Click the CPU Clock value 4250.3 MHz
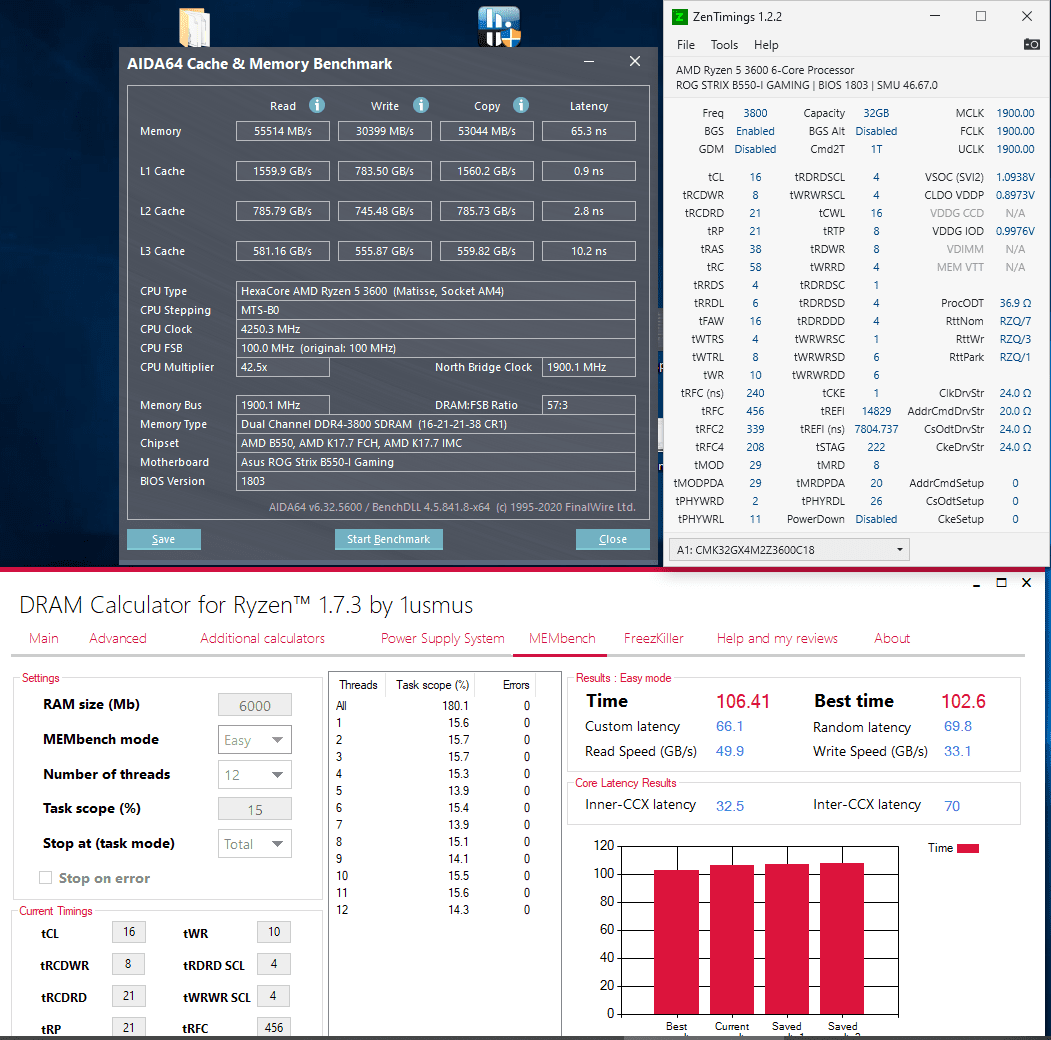Image resolution: width=1051 pixels, height=1040 pixels. point(436,329)
